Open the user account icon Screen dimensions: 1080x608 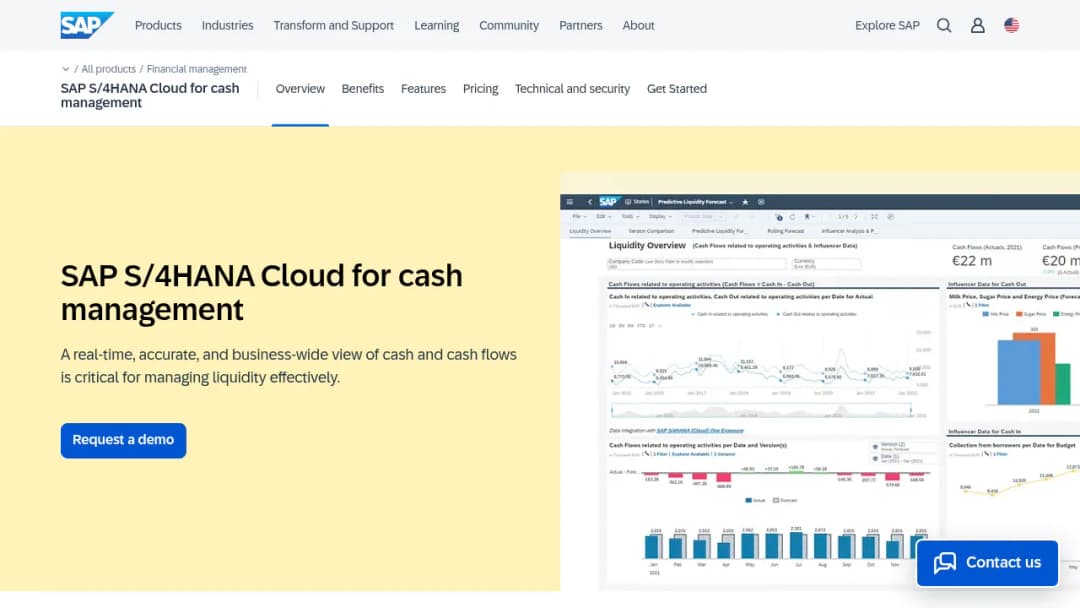977,25
